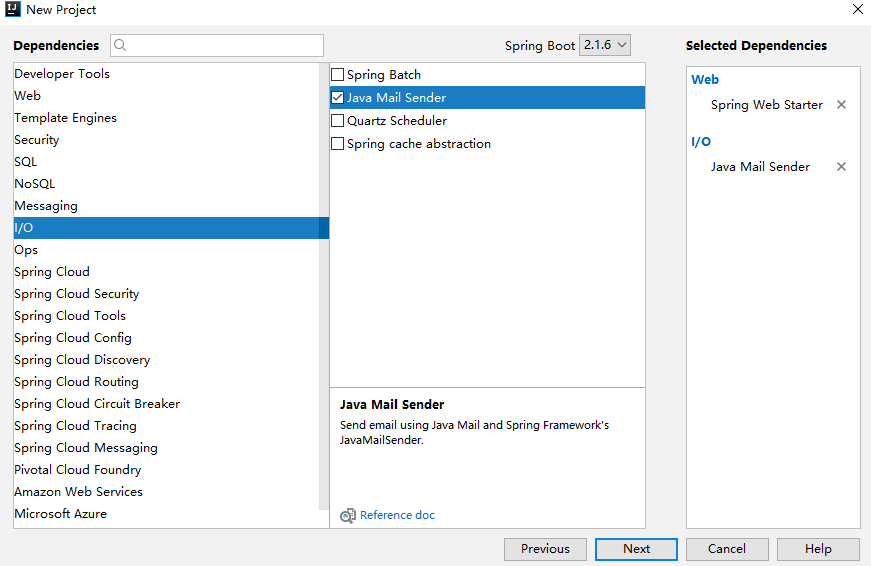Click the search magnifier icon
The height and width of the screenshot is (566, 871).
(121, 46)
